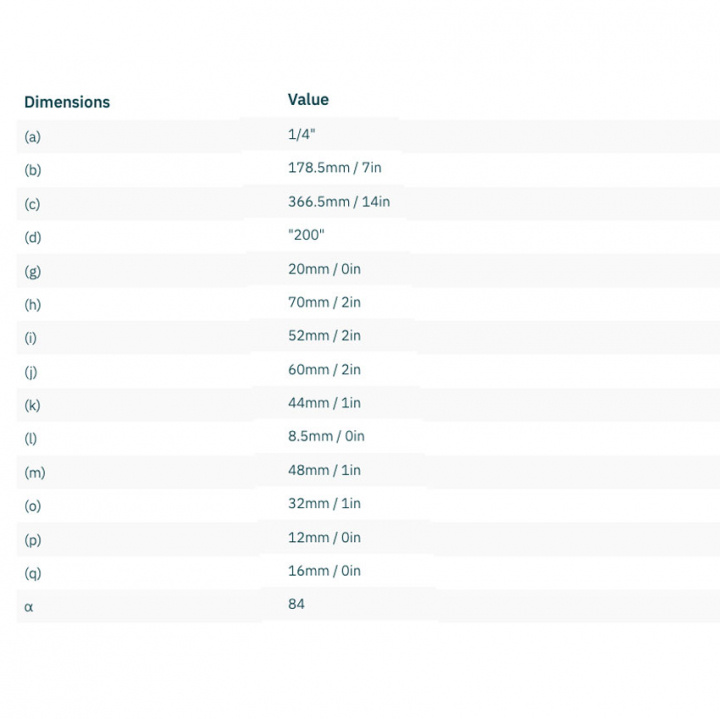
Task: Click the 16mm / 0in value
Action: pos(324,571)
